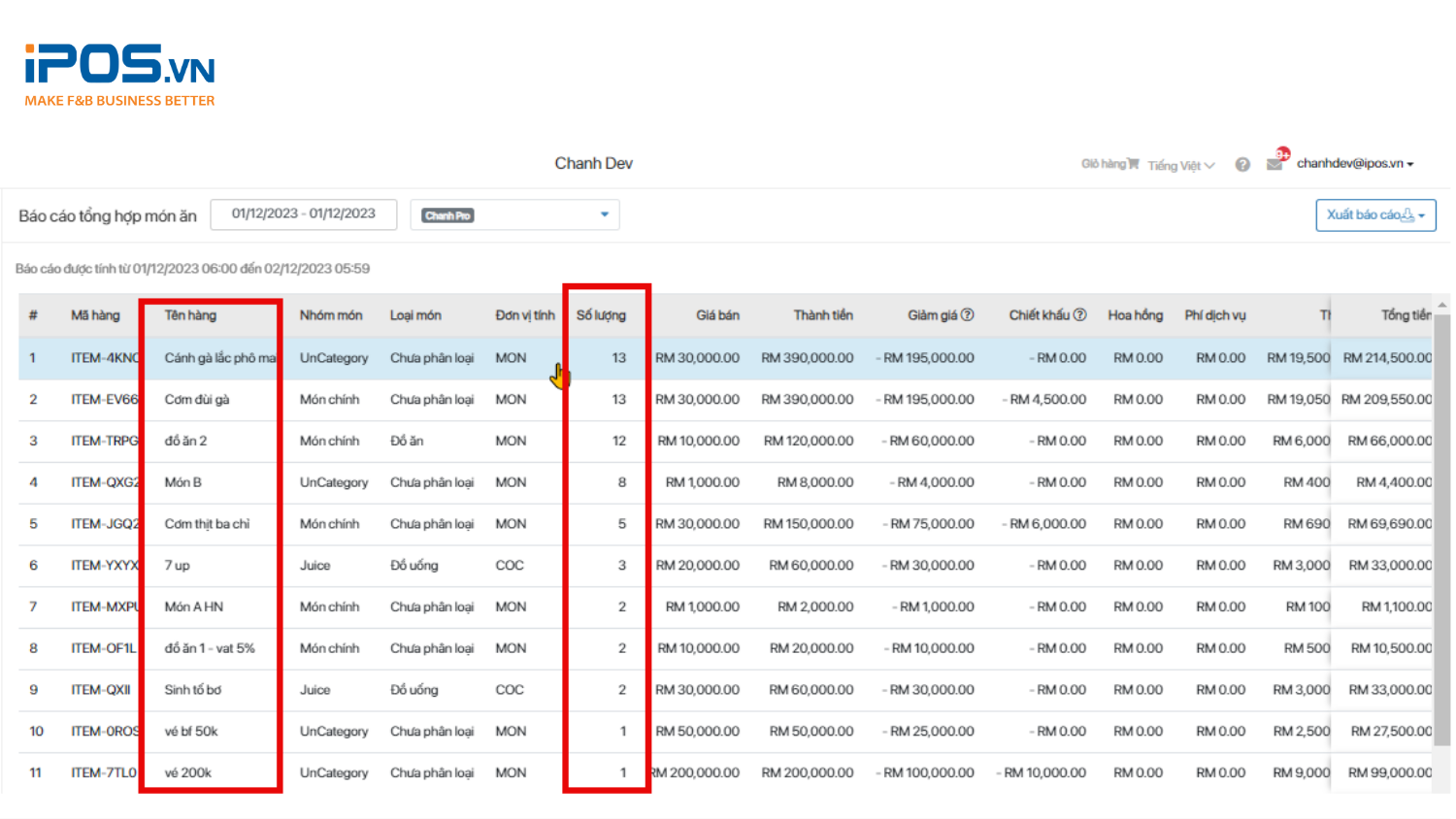Click the iPOS.vn logo

pos(119,75)
